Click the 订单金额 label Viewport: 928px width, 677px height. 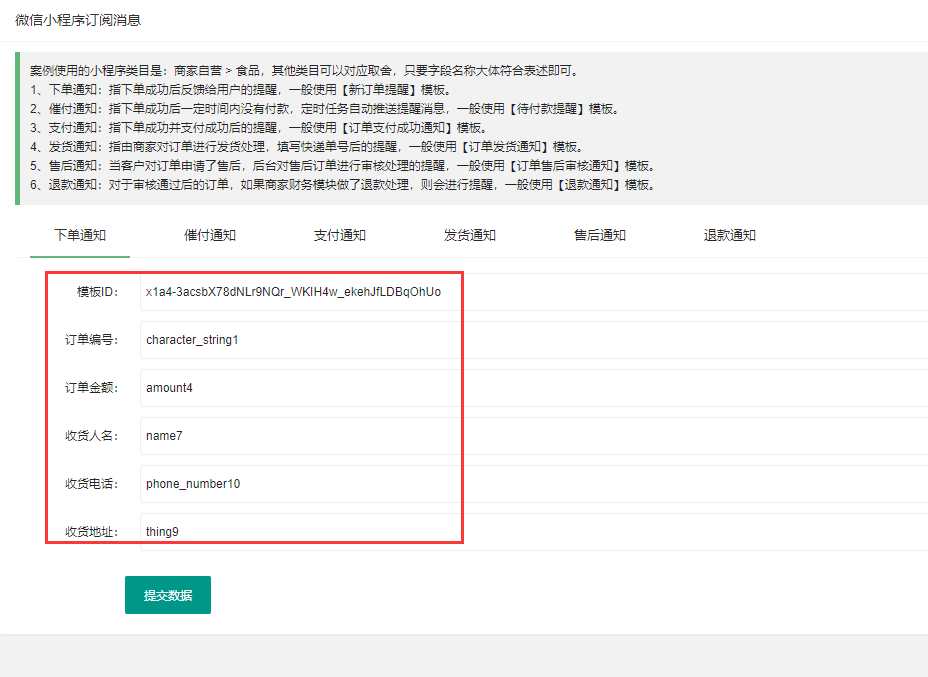tap(92, 388)
